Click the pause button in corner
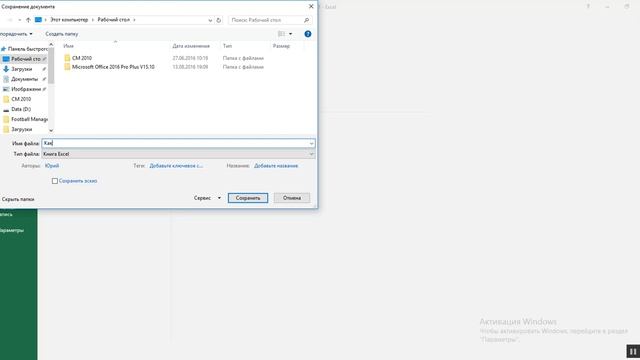This screenshot has width=640, height=360. pyautogui.click(x=633, y=351)
